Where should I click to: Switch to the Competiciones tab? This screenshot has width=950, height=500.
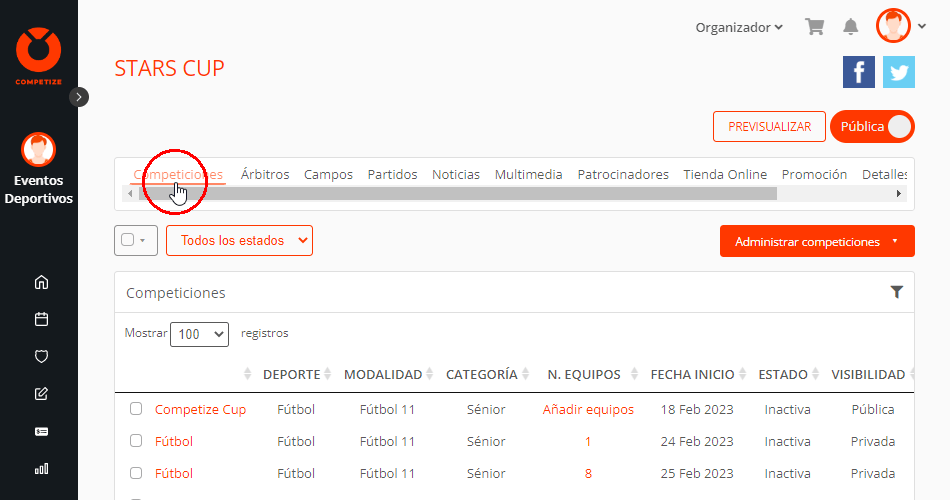[x=178, y=175]
